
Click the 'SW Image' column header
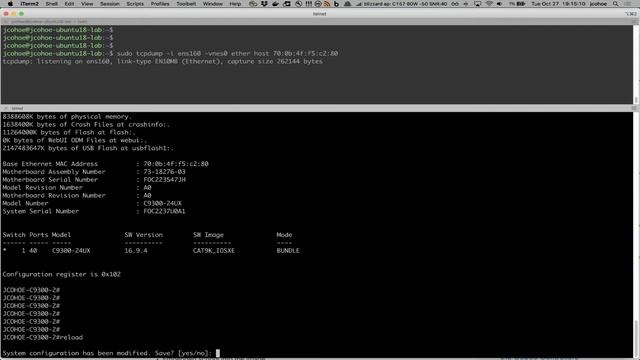pos(208,235)
